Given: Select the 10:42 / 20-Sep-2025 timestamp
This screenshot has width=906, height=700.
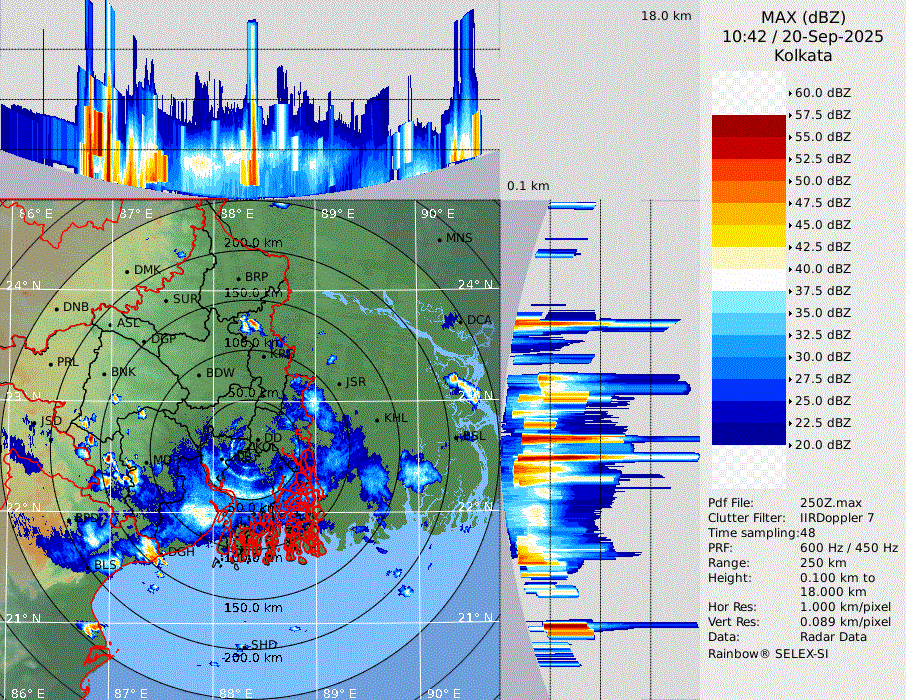Looking at the screenshot, I should 802,36.
